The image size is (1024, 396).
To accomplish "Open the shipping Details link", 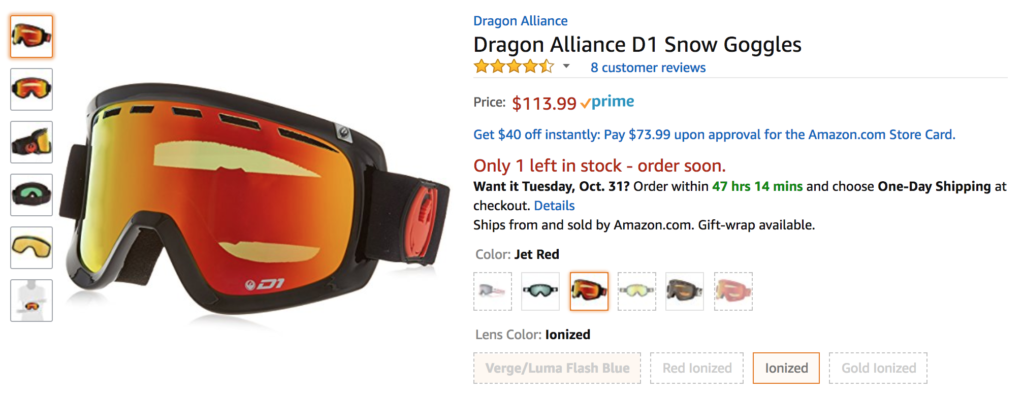I will tap(554, 206).
